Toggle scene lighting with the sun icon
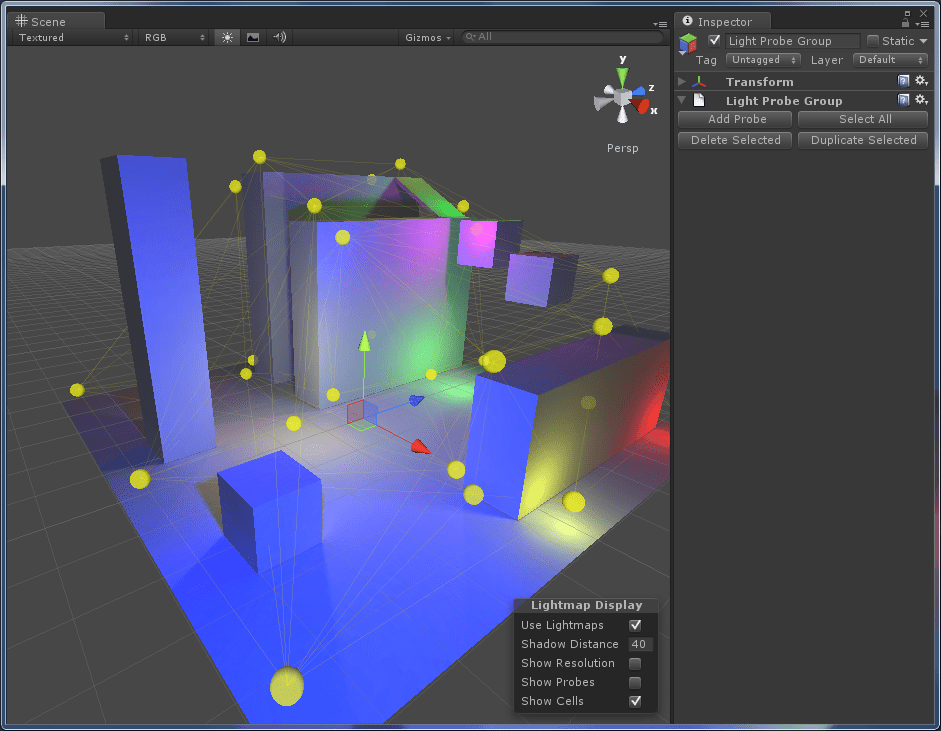The width and height of the screenshot is (941, 731). tap(226, 36)
